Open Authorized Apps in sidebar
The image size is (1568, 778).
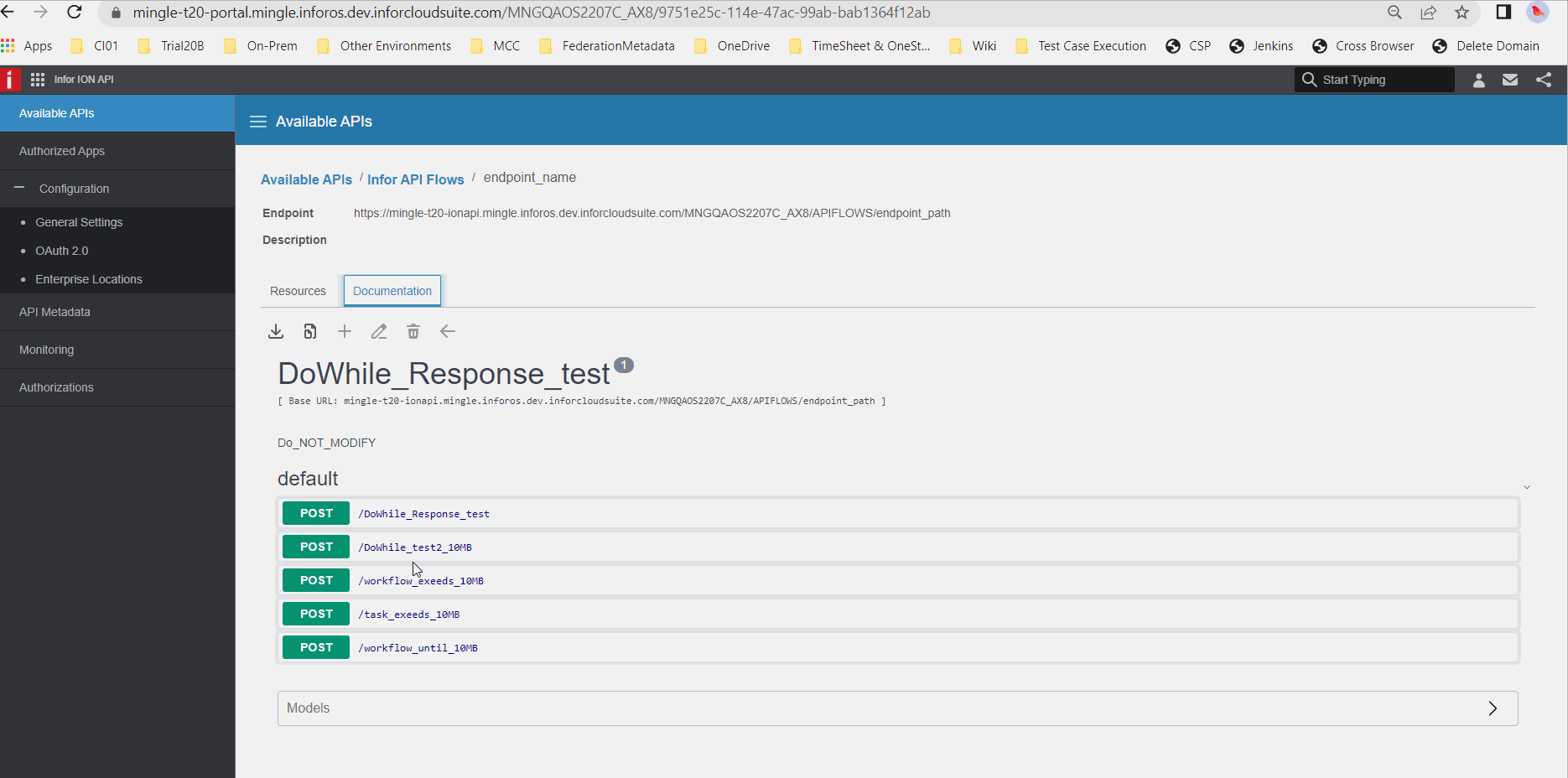tap(117, 151)
